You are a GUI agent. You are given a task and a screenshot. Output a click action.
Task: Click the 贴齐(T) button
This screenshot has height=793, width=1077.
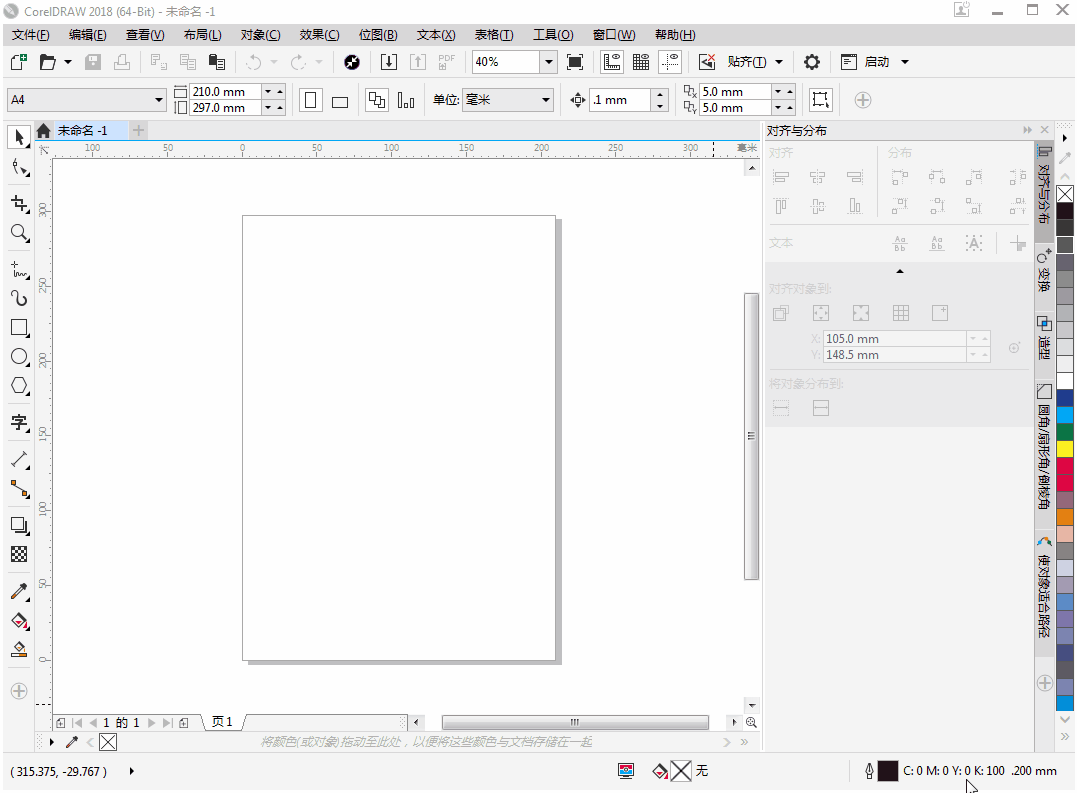click(x=747, y=62)
